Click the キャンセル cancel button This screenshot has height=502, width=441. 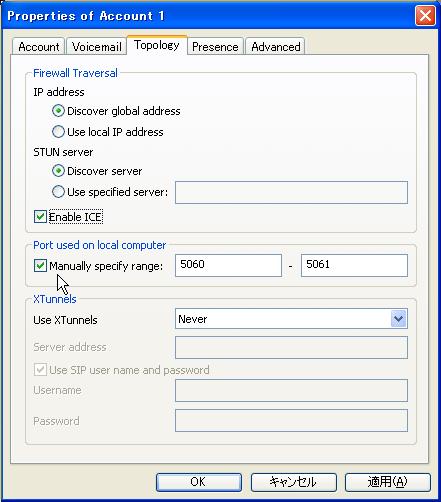click(293, 482)
